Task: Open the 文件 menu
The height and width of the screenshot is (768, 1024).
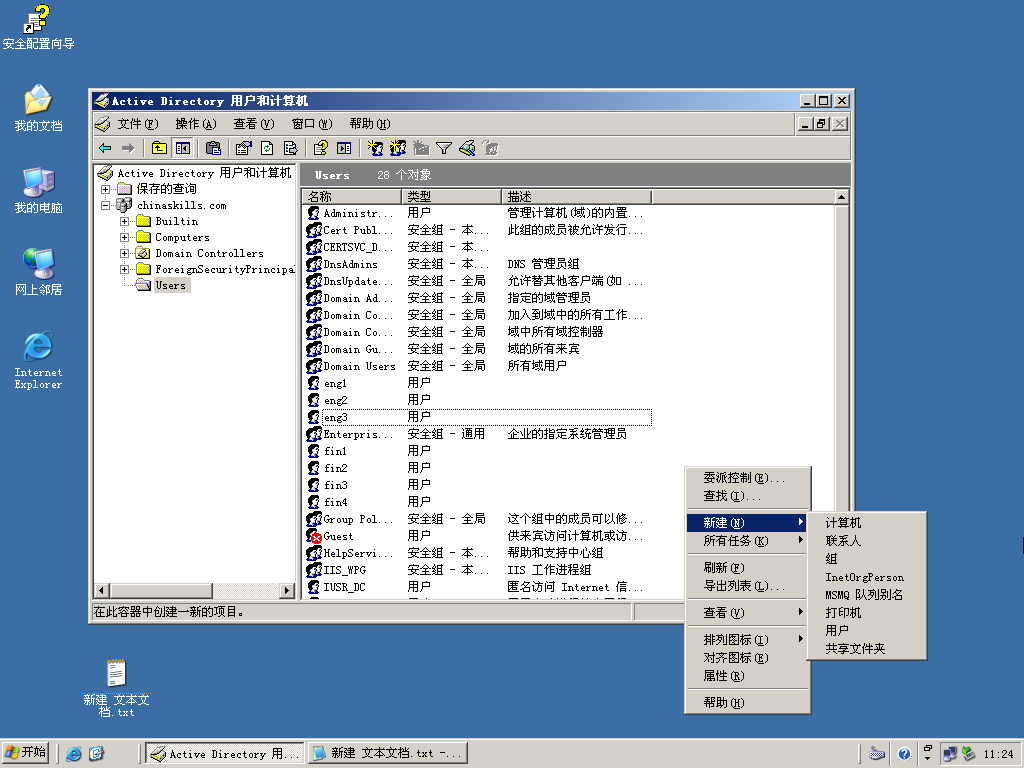Action: click(x=138, y=123)
